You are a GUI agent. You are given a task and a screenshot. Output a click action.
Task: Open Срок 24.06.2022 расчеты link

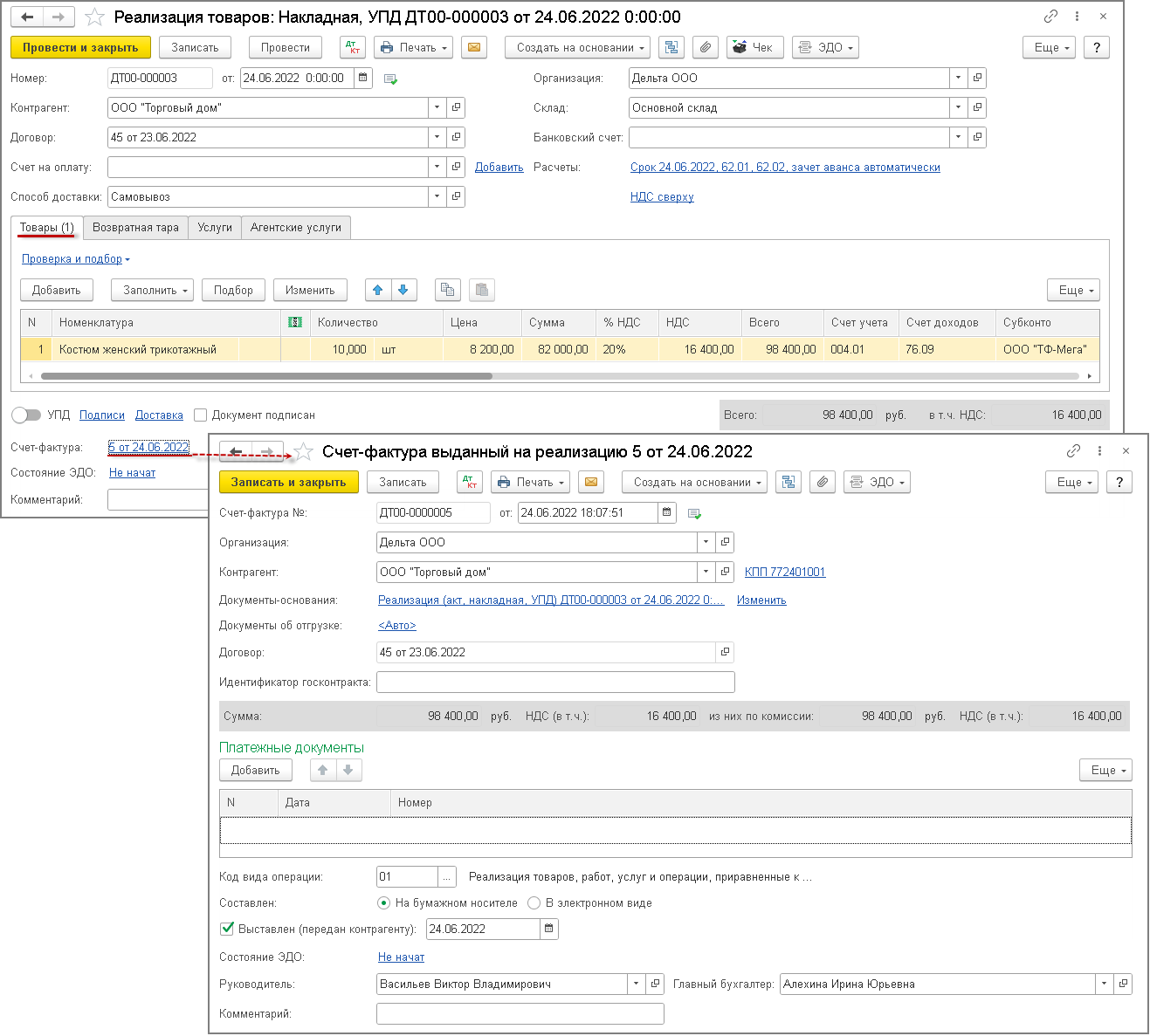coord(785,167)
